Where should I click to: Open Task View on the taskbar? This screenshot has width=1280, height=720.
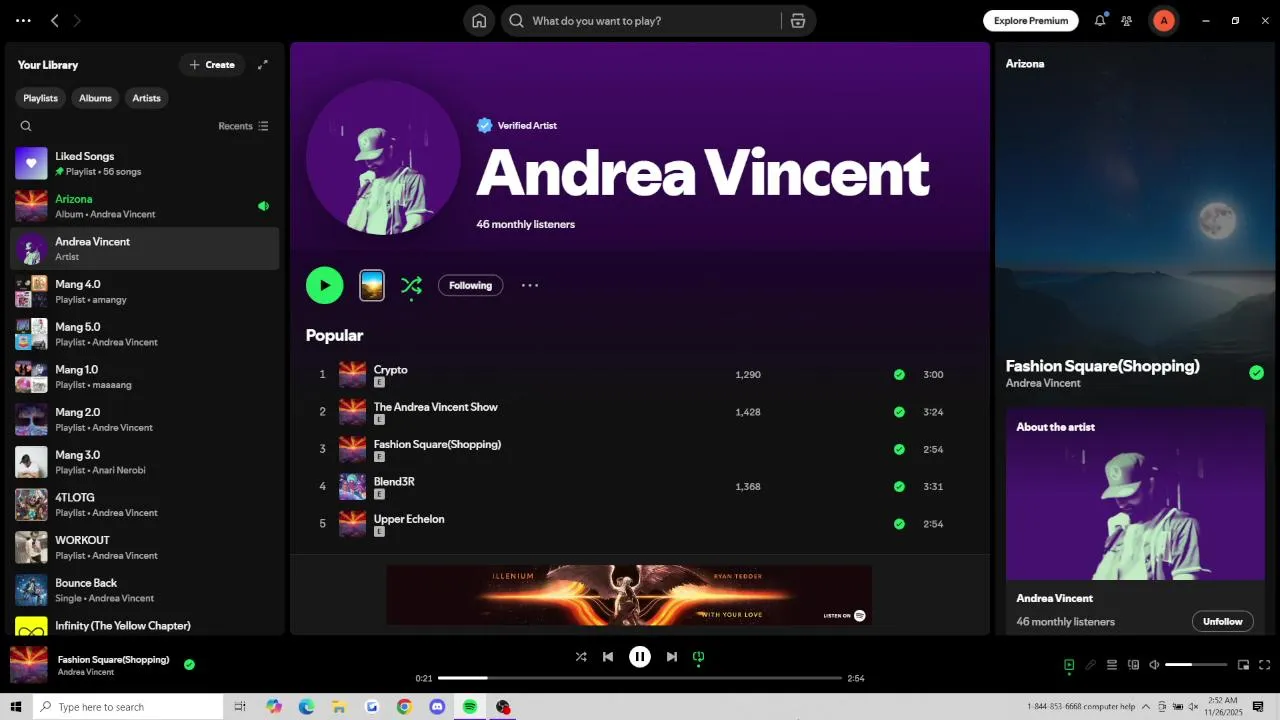point(240,707)
